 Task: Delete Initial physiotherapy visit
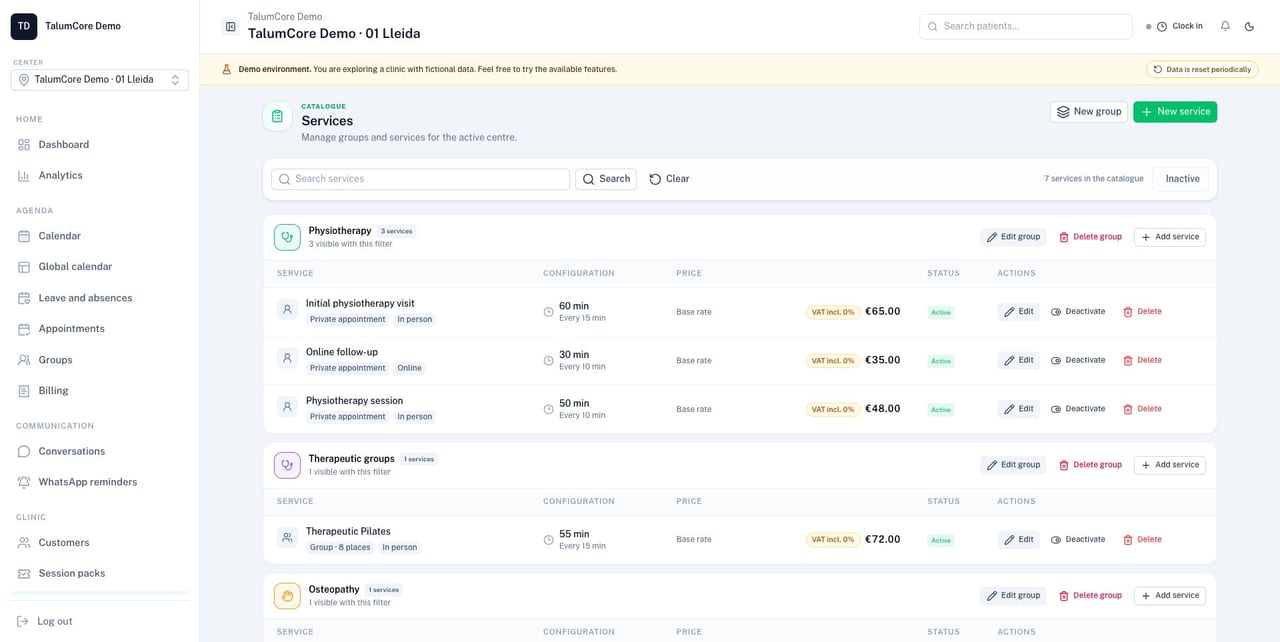coord(1142,312)
